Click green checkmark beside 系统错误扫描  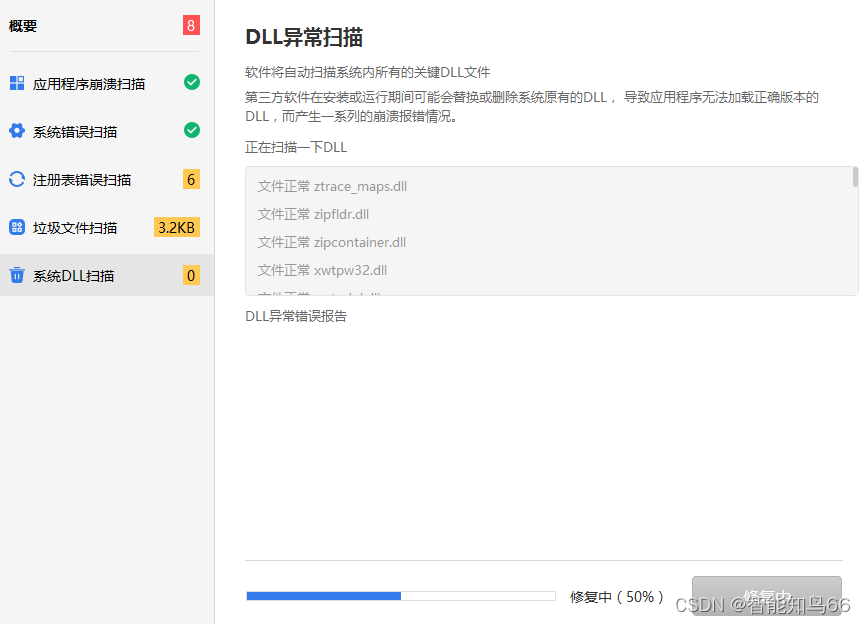(x=192, y=130)
